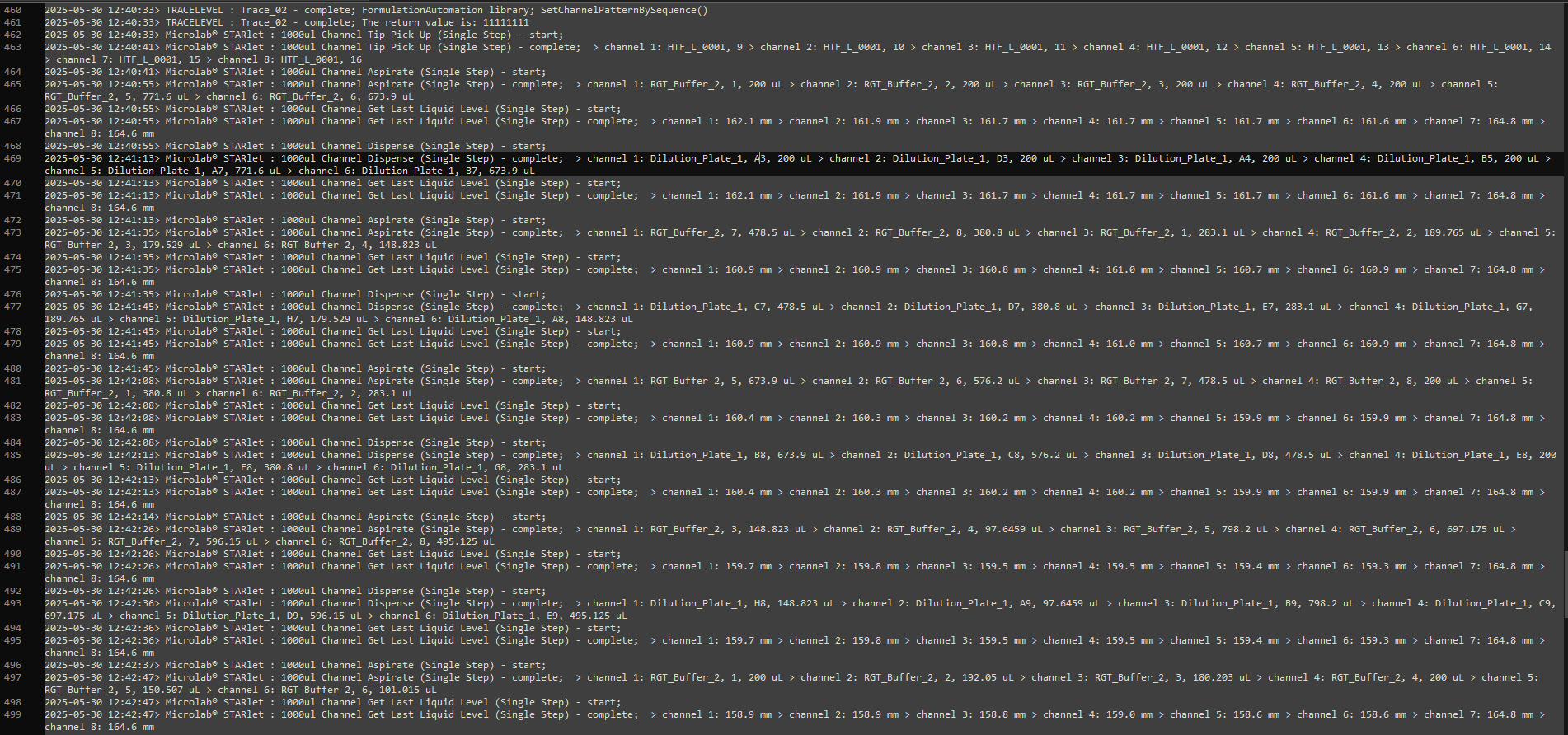Click line number 488 in the gutter
This screenshot has width=1568, height=735.
[x=12, y=517]
